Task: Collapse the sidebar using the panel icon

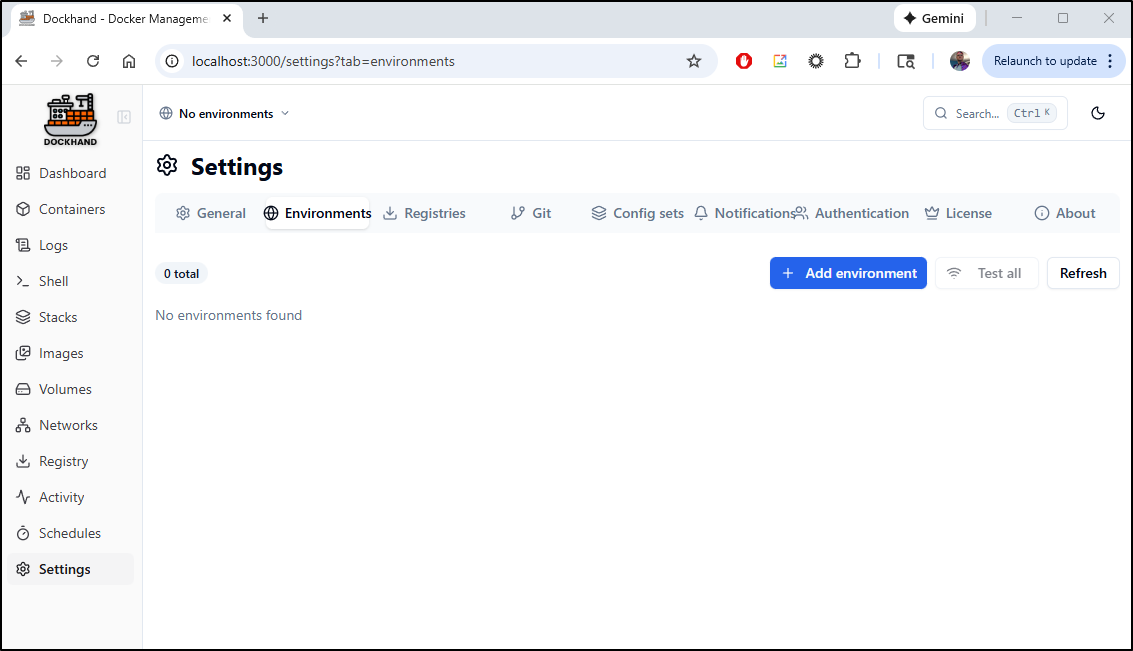Action: 124,117
